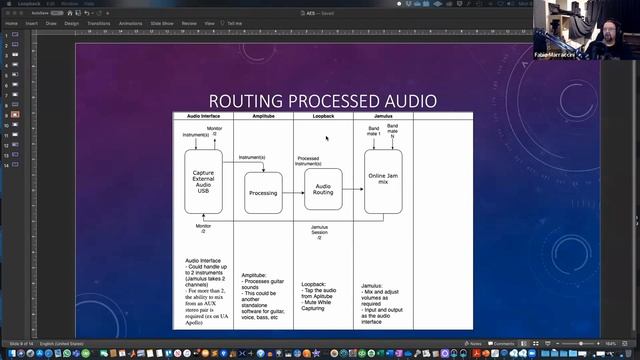Switch to the Draw tab
The height and width of the screenshot is (360, 640).
pyautogui.click(x=51, y=24)
